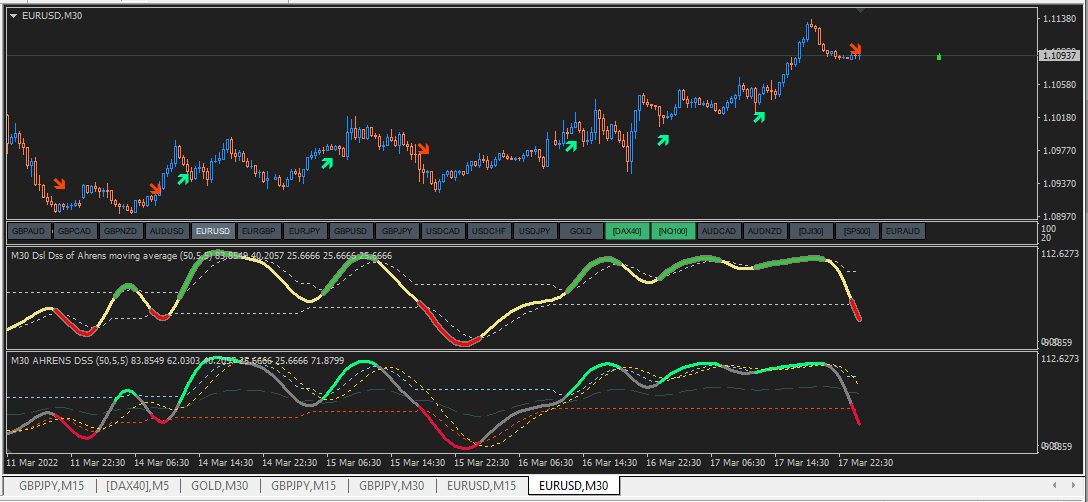The width and height of the screenshot is (1088, 502).
Task: Toggle the highlighted [DAX40] symbol button
Action: pyautogui.click(x=627, y=231)
